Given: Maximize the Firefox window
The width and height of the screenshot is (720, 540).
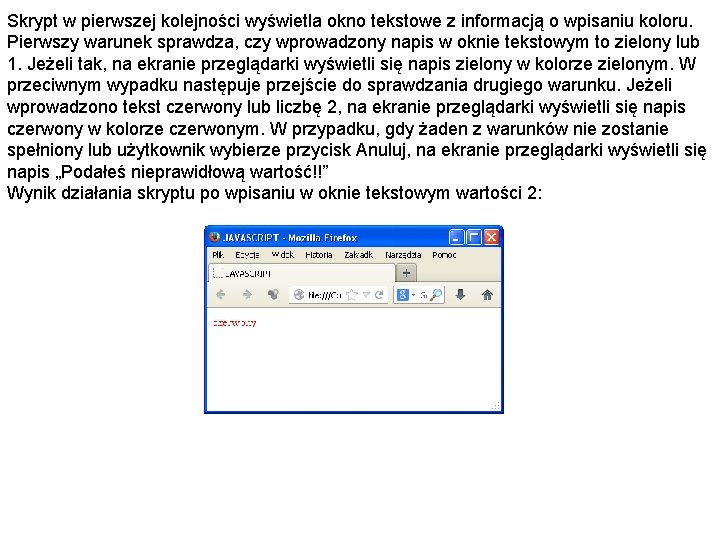Looking at the screenshot, I should coord(473,237).
